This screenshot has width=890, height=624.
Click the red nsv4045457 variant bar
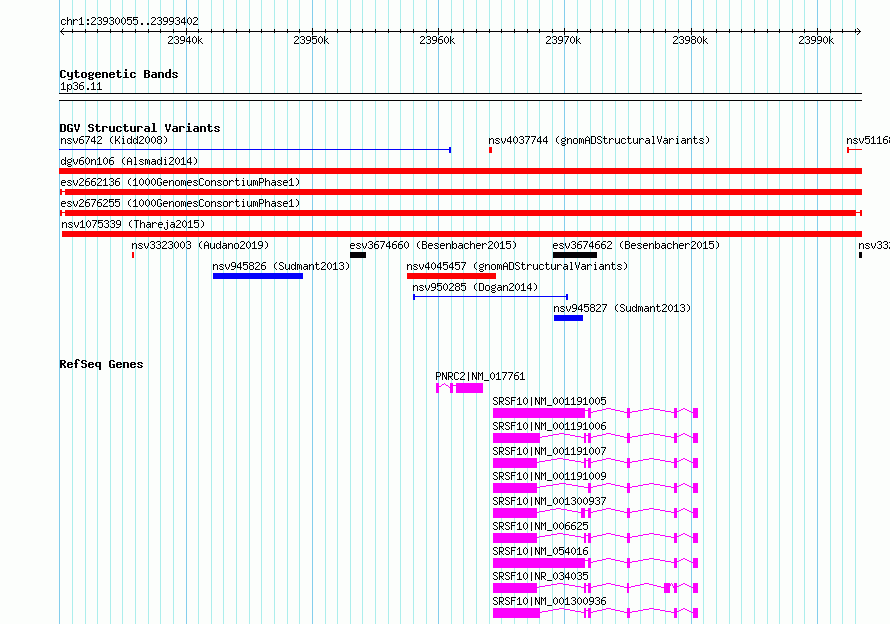(451, 276)
